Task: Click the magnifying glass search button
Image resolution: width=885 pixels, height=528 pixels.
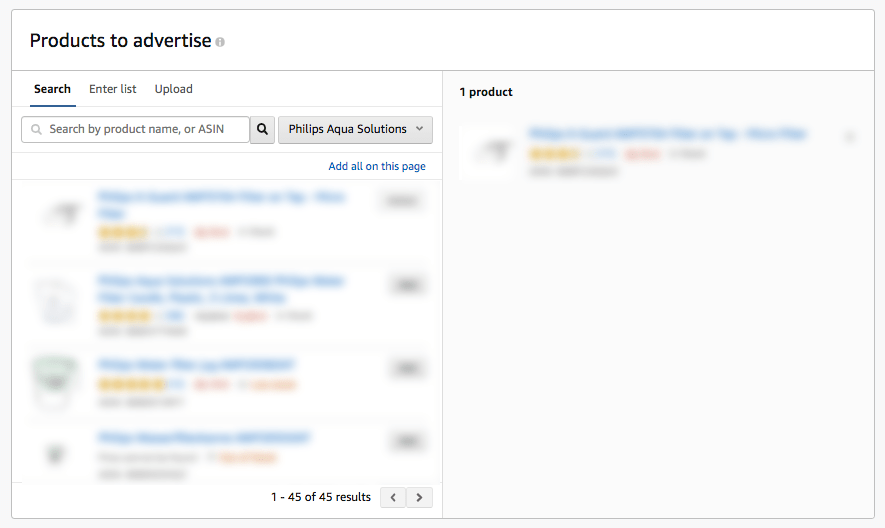Action: point(262,129)
